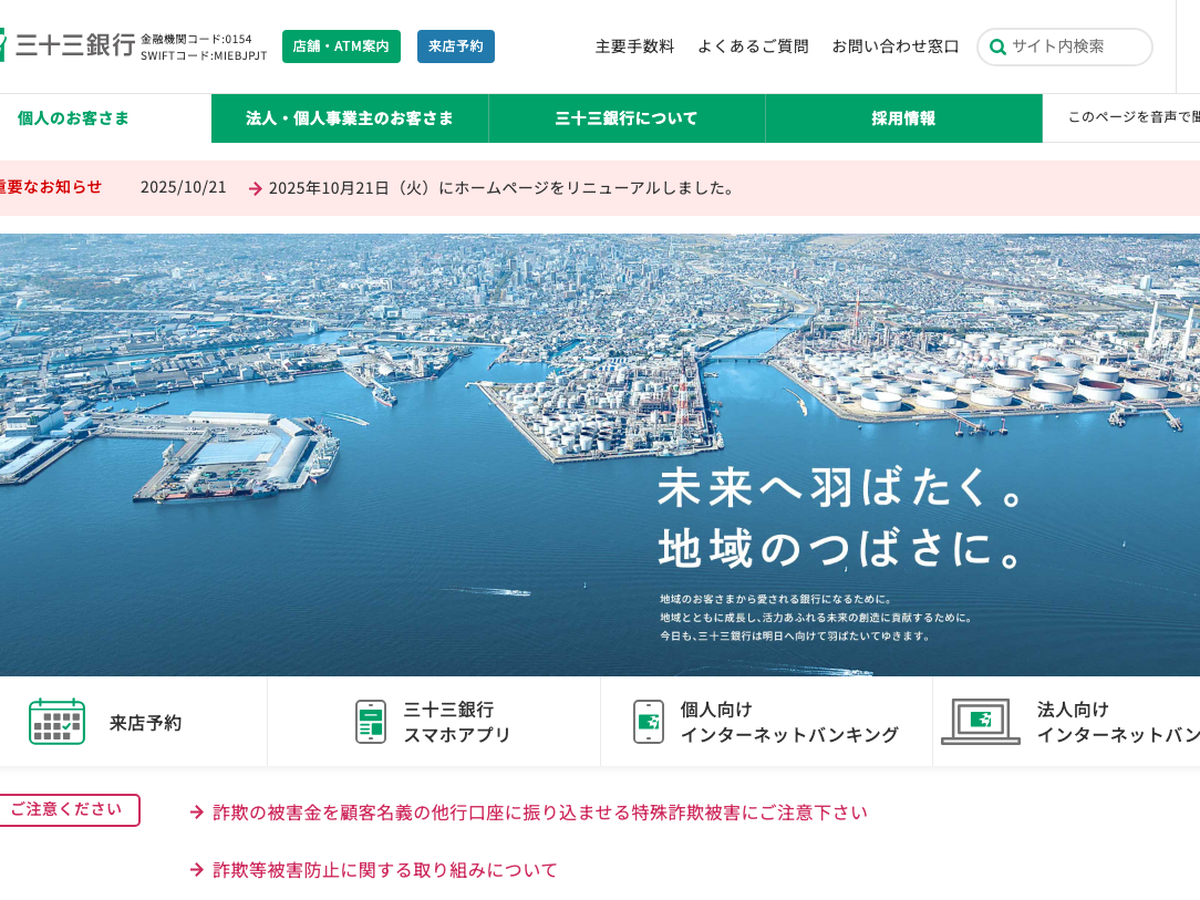Click the smartphone app icon
The height and width of the screenshot is (900, 1200).
point(370,721)
